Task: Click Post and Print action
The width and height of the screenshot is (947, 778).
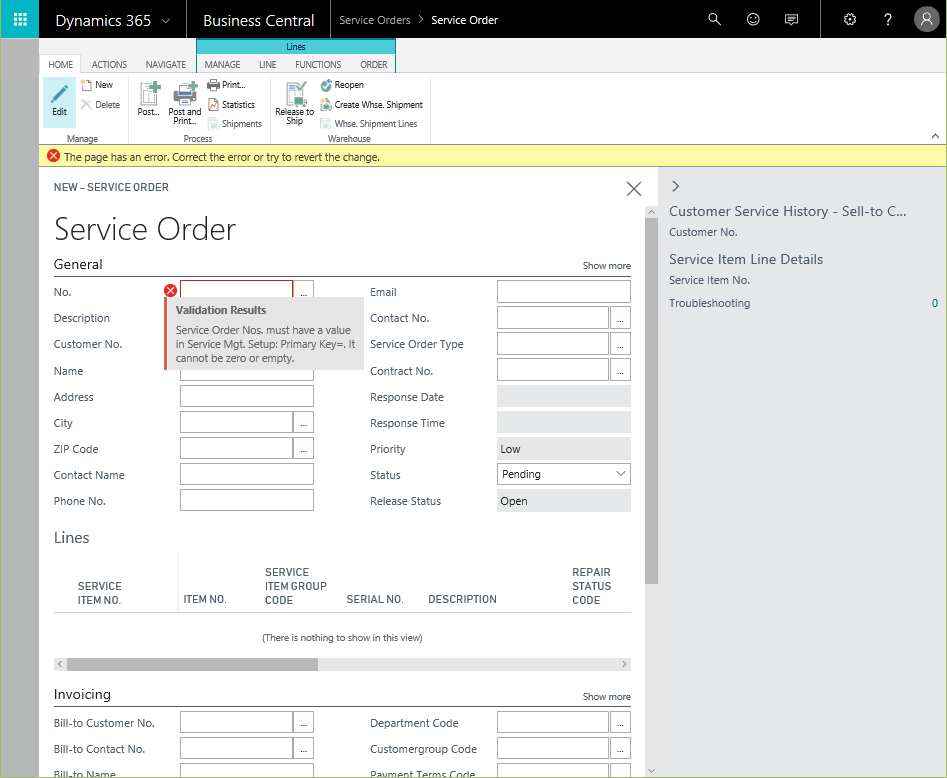Action: 185,103
